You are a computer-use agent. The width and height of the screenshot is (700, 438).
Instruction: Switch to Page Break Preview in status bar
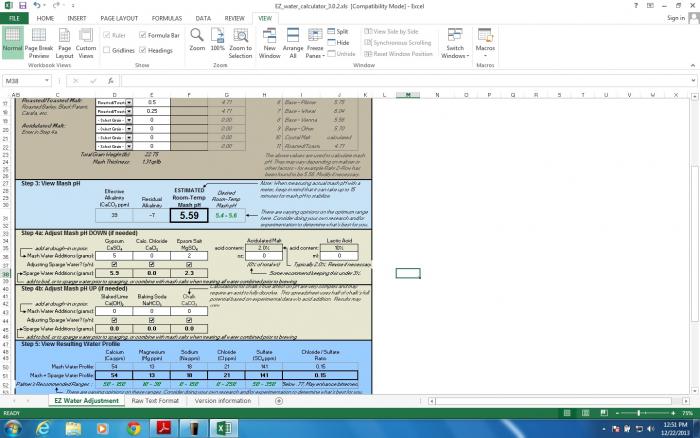[604, 413]
